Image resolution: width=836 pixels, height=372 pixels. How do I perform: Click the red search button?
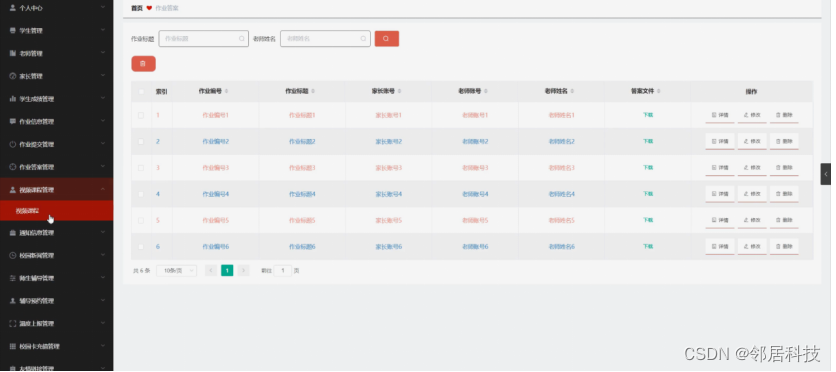click(387, 38)
